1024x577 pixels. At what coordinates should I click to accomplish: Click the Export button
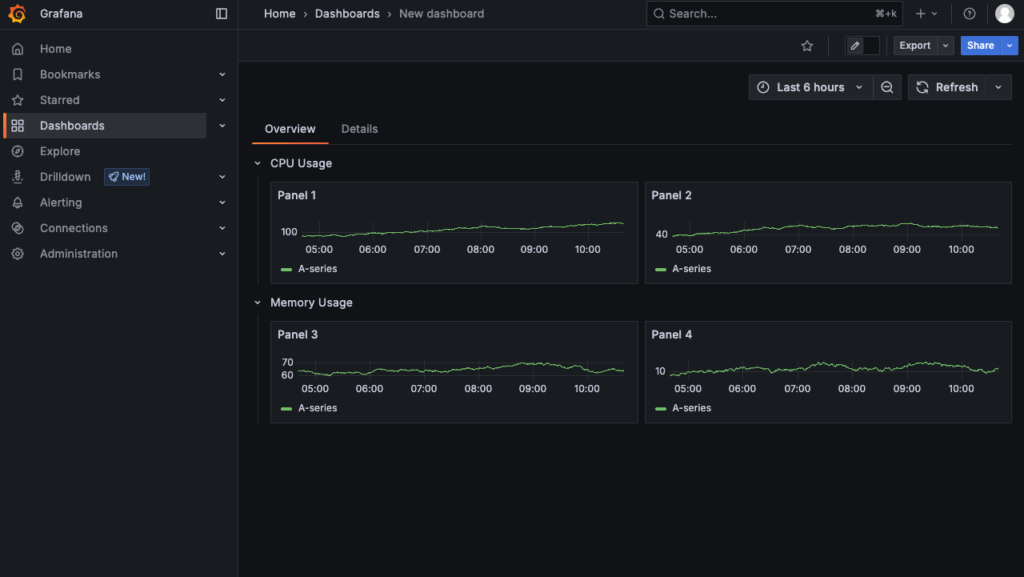point(914,46)
